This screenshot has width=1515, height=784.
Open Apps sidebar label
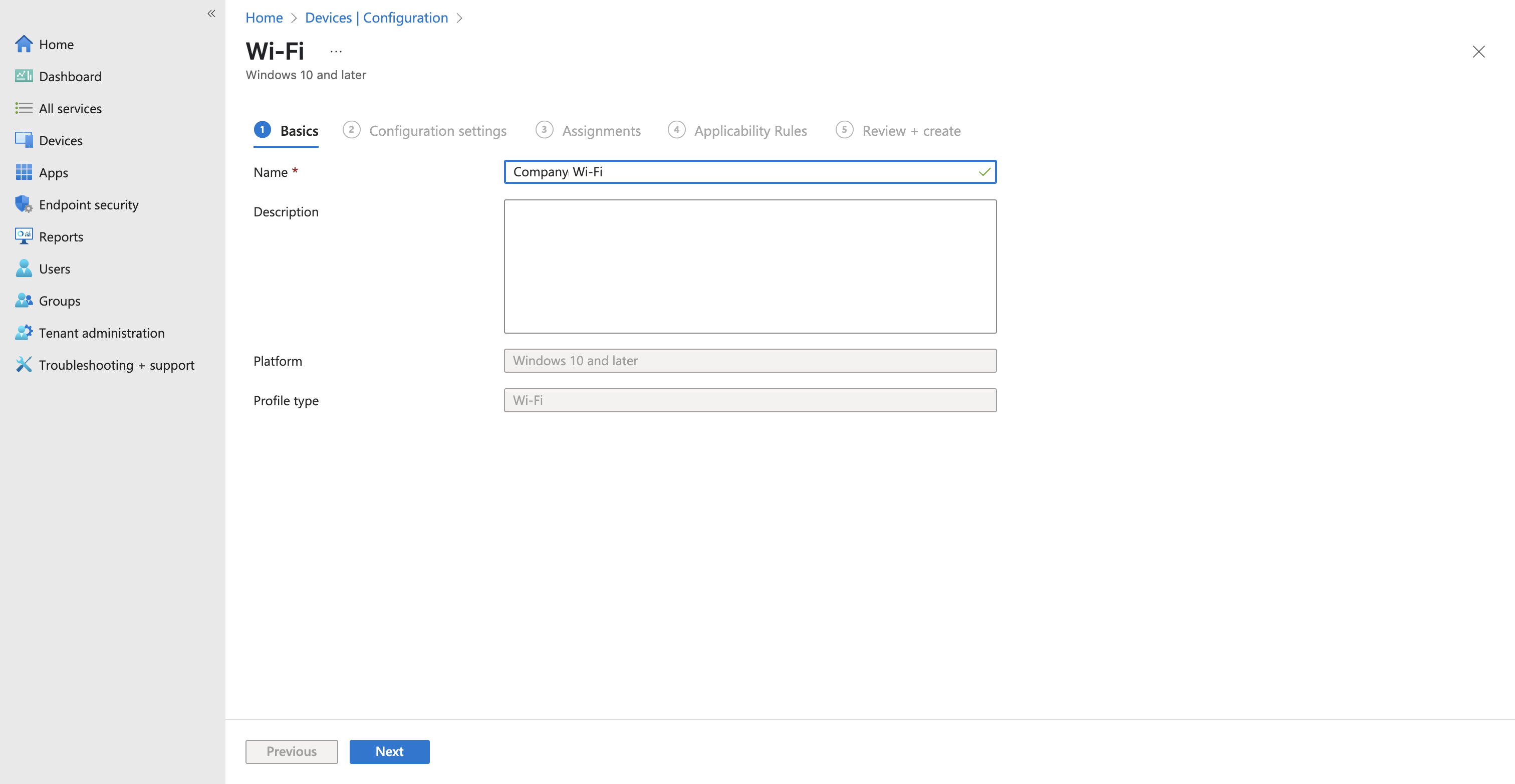(x=54, y=172)
